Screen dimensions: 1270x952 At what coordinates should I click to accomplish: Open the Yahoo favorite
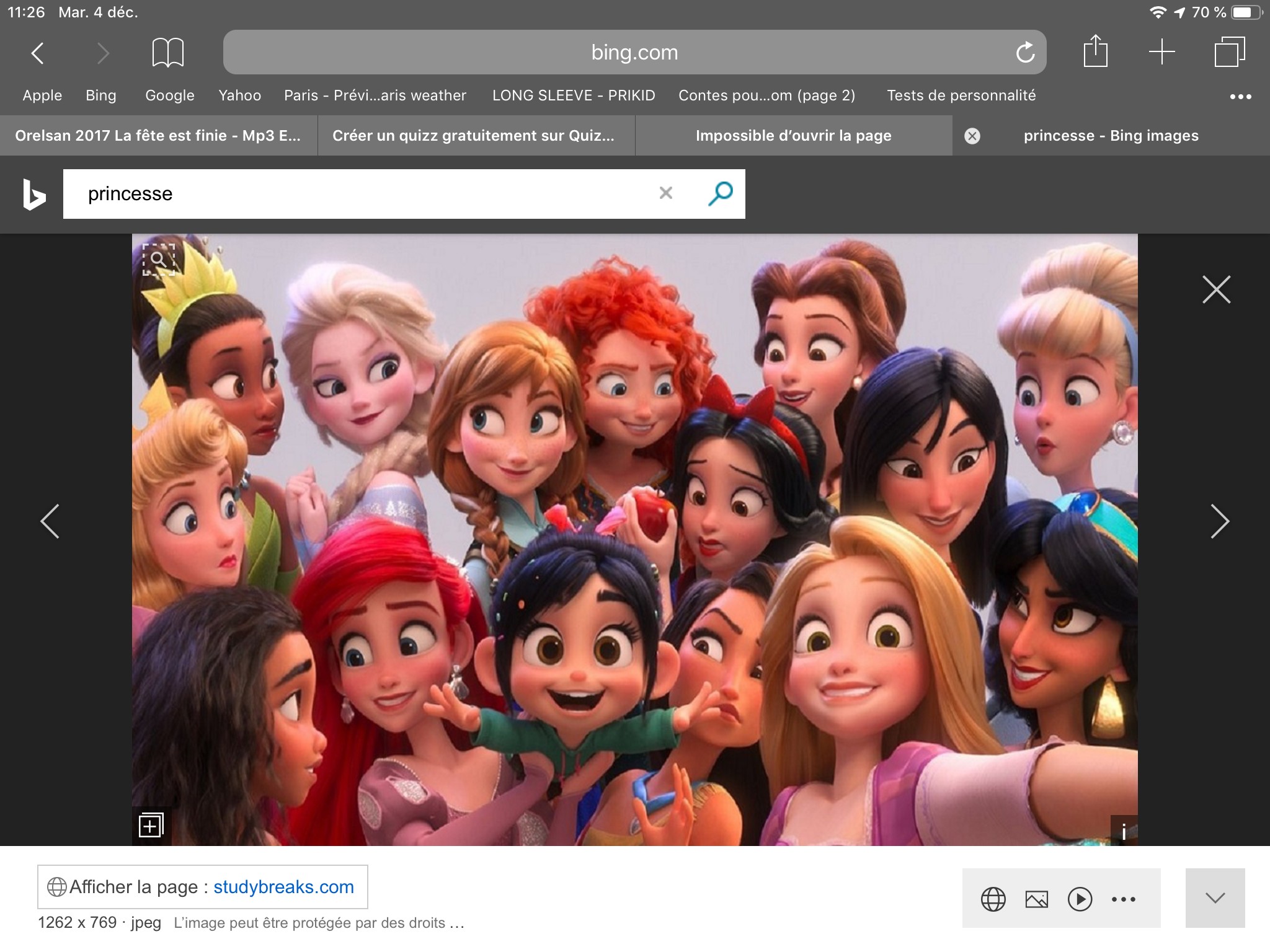pyautogui.click(x=239, y=95)
